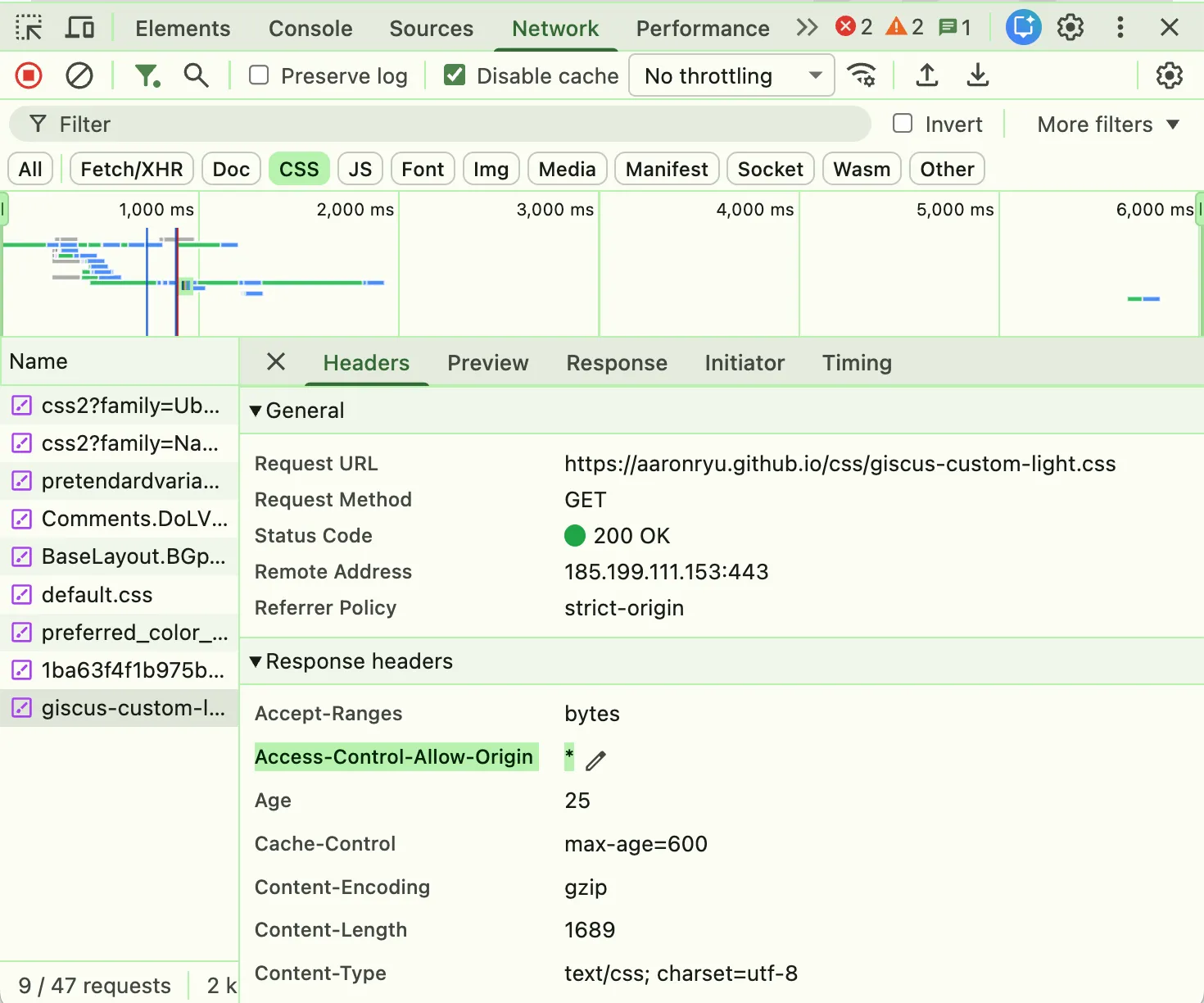Toggle the filter funnel icon

(x=147, y=75)
